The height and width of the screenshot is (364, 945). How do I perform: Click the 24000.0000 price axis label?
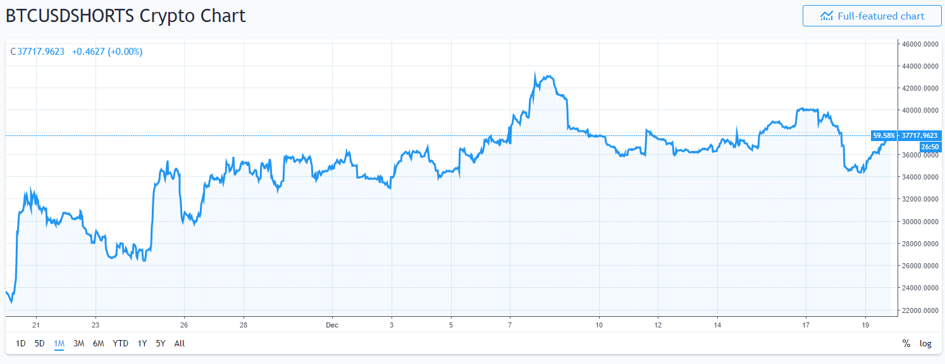coord(920,288)
